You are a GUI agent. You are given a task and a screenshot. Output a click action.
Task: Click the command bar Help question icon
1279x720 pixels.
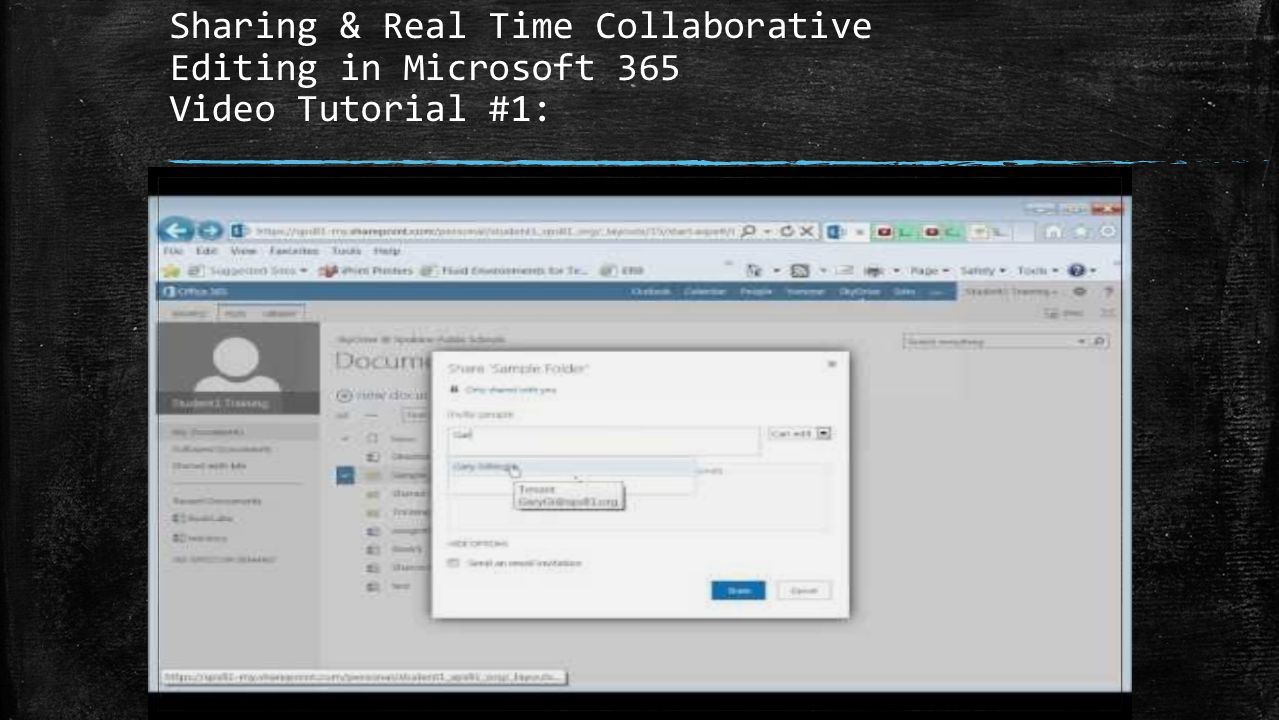point(1077,271)
